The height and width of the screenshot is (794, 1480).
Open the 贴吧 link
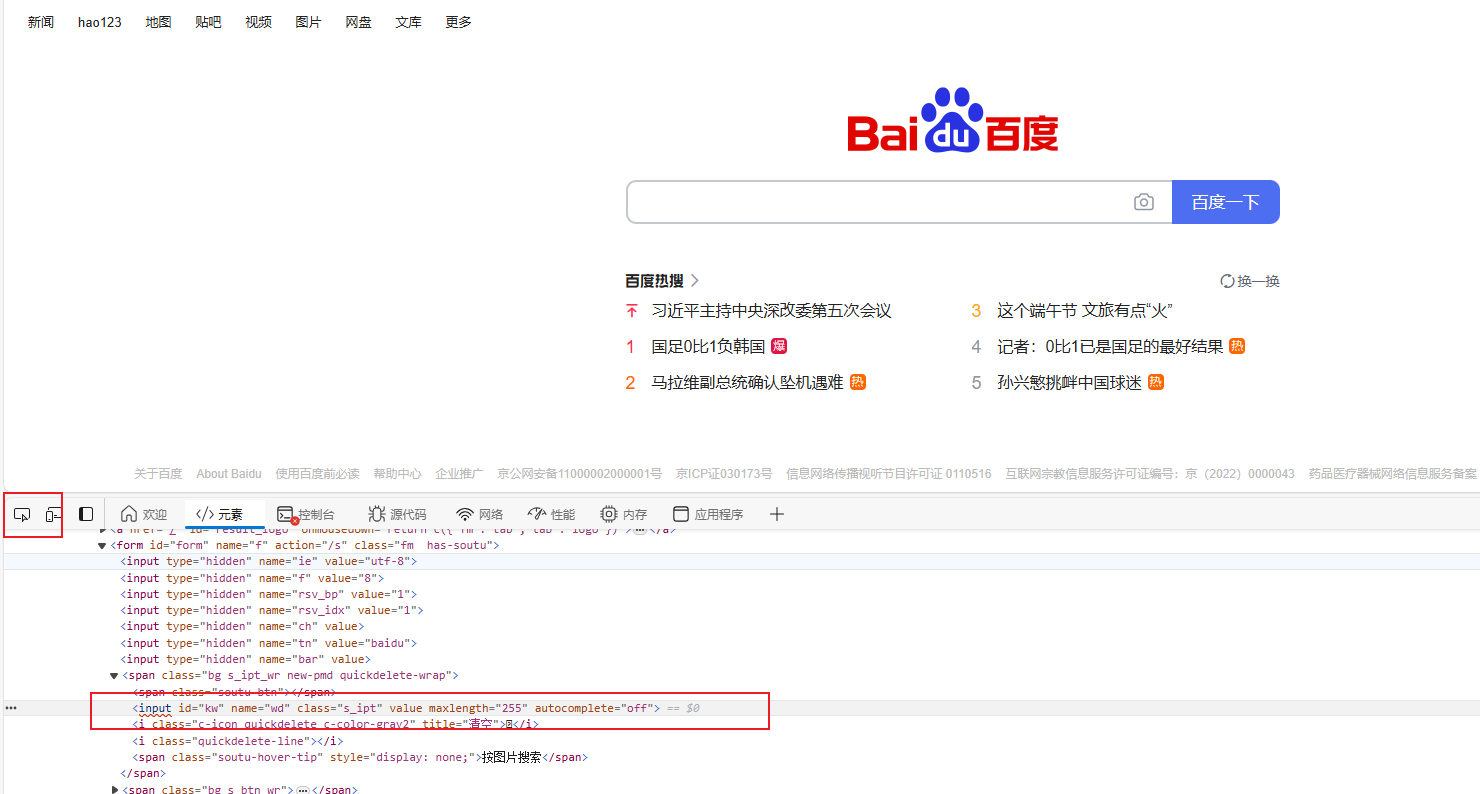pos(208,22)
